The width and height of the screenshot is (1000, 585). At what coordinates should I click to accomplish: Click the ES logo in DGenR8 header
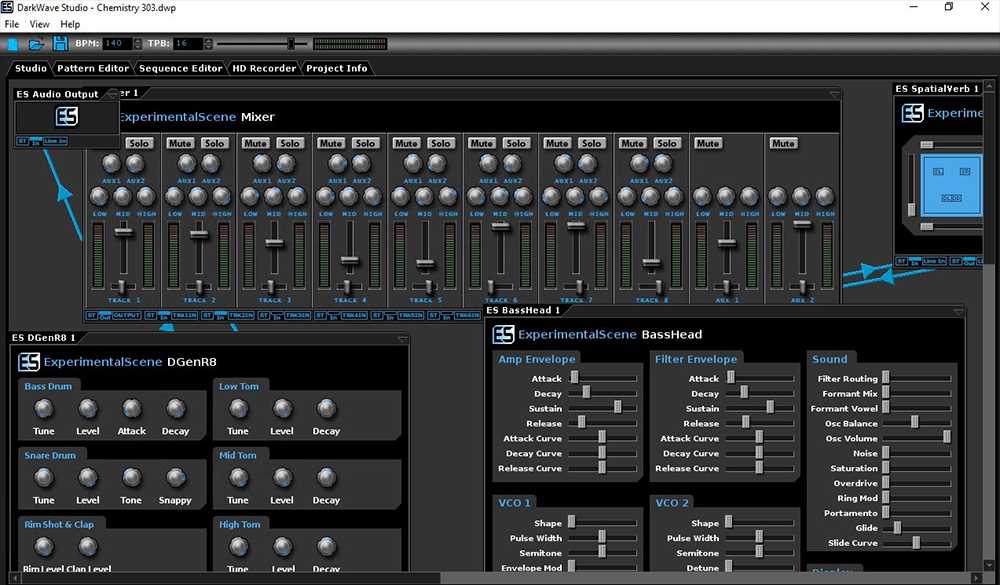28,361
